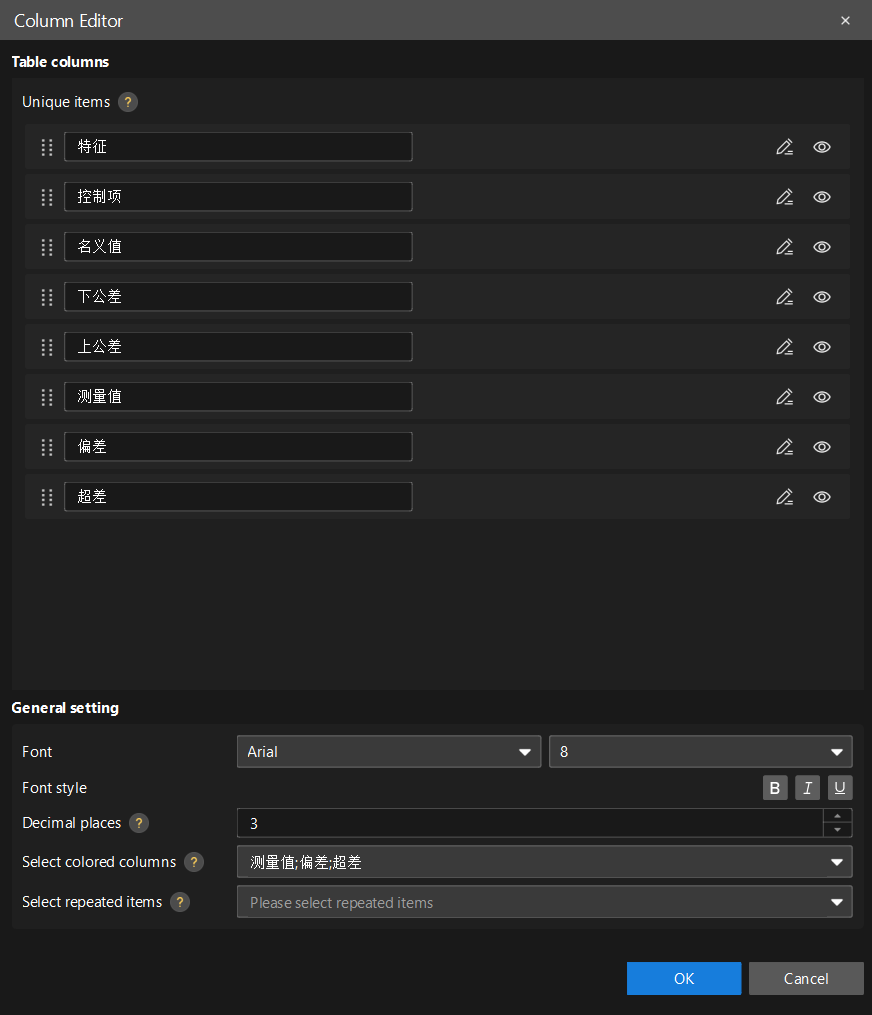
Task: Click the OK button
Action: pos(684,978)
